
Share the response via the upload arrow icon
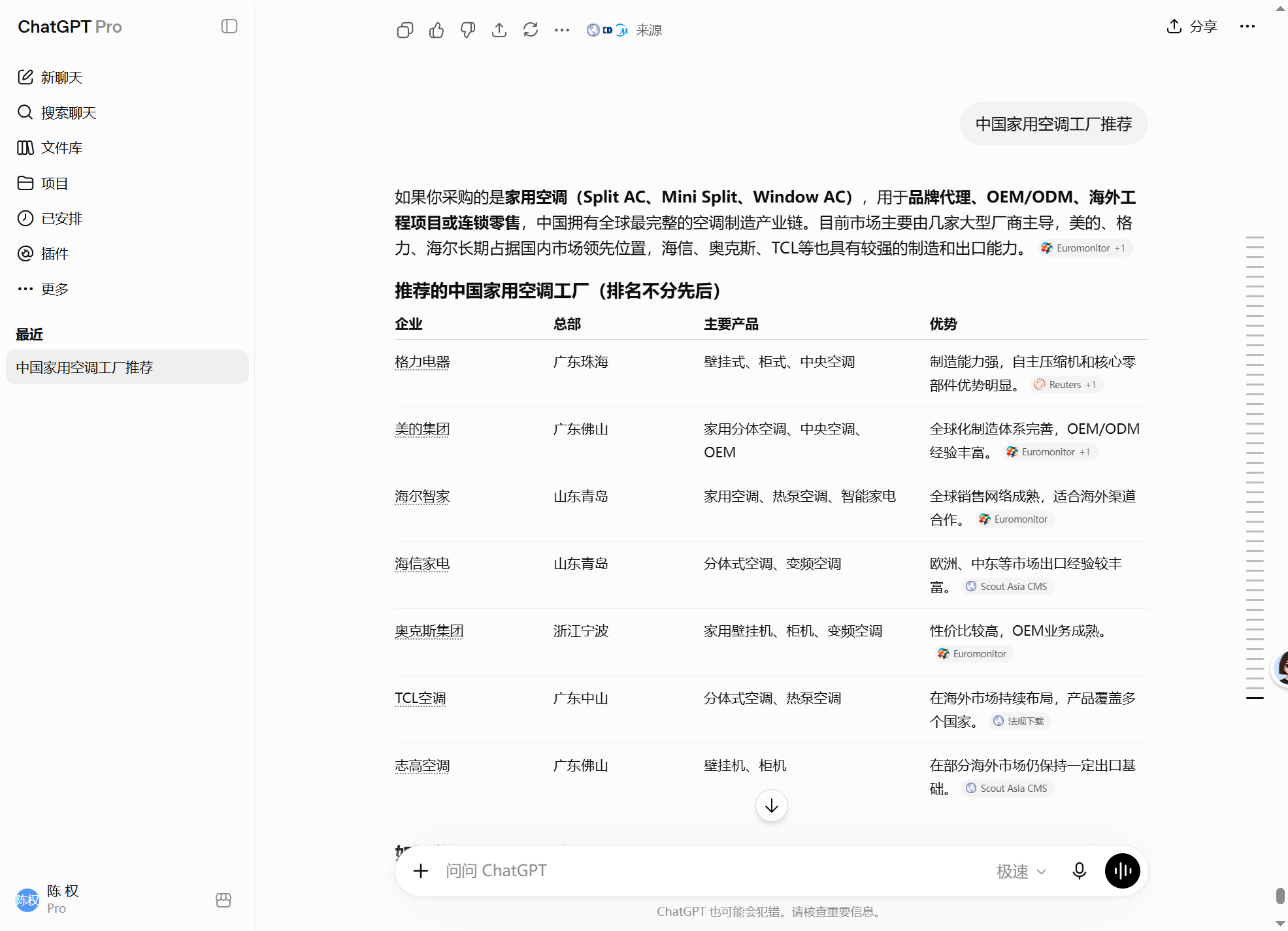[499, 30]
